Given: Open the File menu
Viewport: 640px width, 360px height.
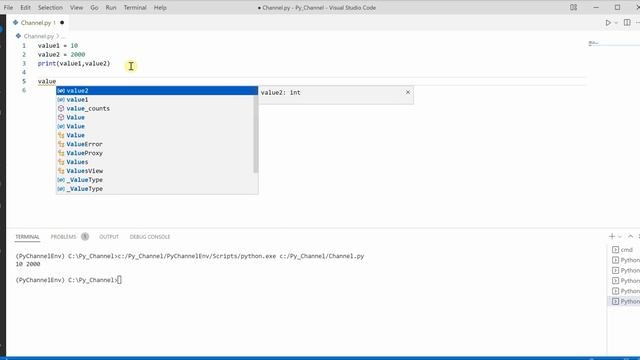Looking at the screenshot, I should [x=8, y=7].
